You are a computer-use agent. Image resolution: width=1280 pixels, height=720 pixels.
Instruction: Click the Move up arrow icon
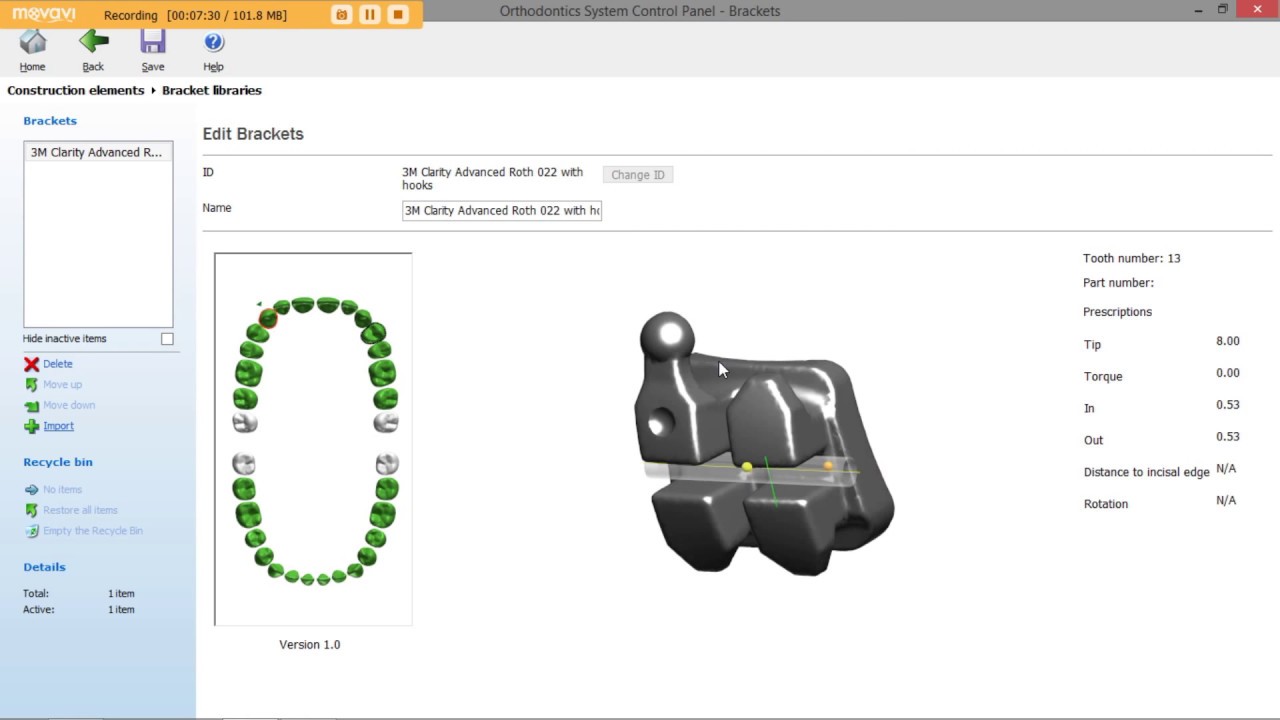click(32, 385)
